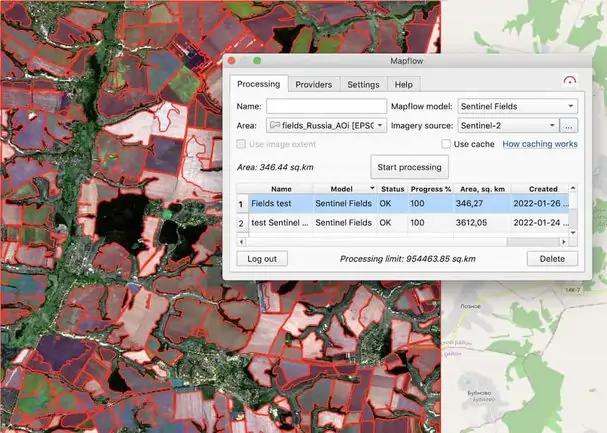Click the Progress % column header
This screenshot has width=607, height=433.
(430, 189)
